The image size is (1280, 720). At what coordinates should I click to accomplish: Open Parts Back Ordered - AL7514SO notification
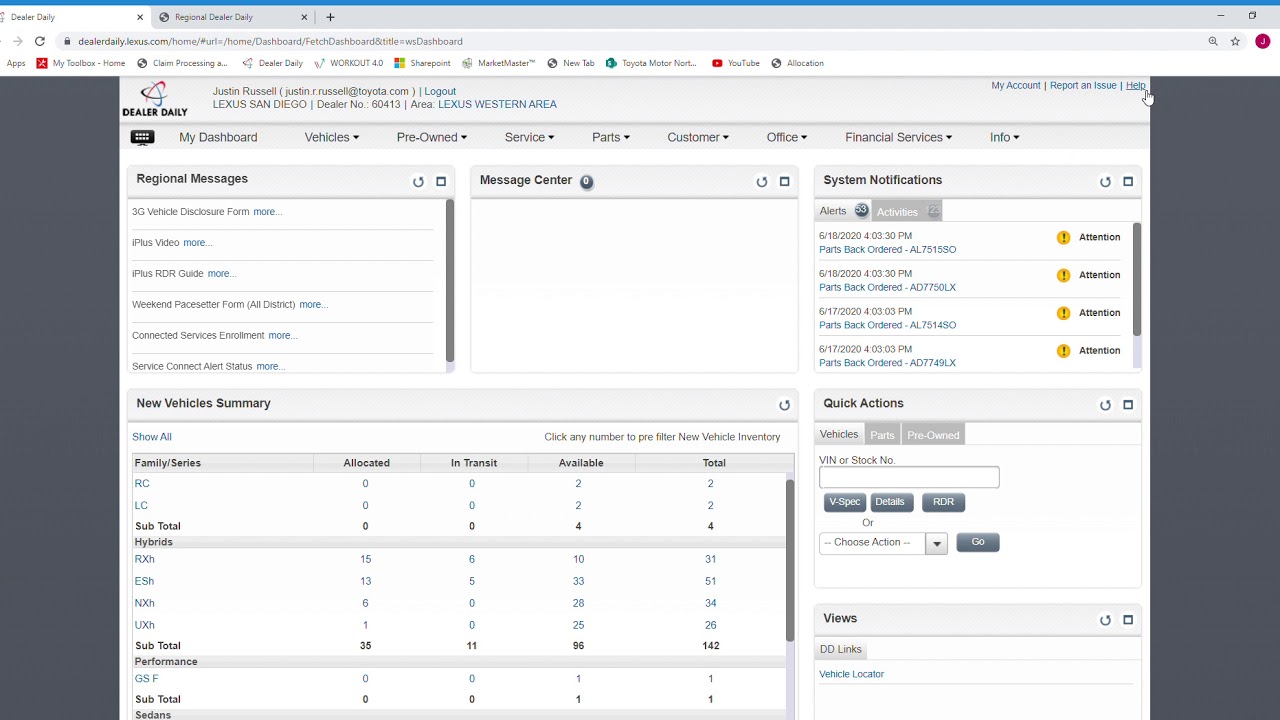pyautogui.click(x=887, y=325)
